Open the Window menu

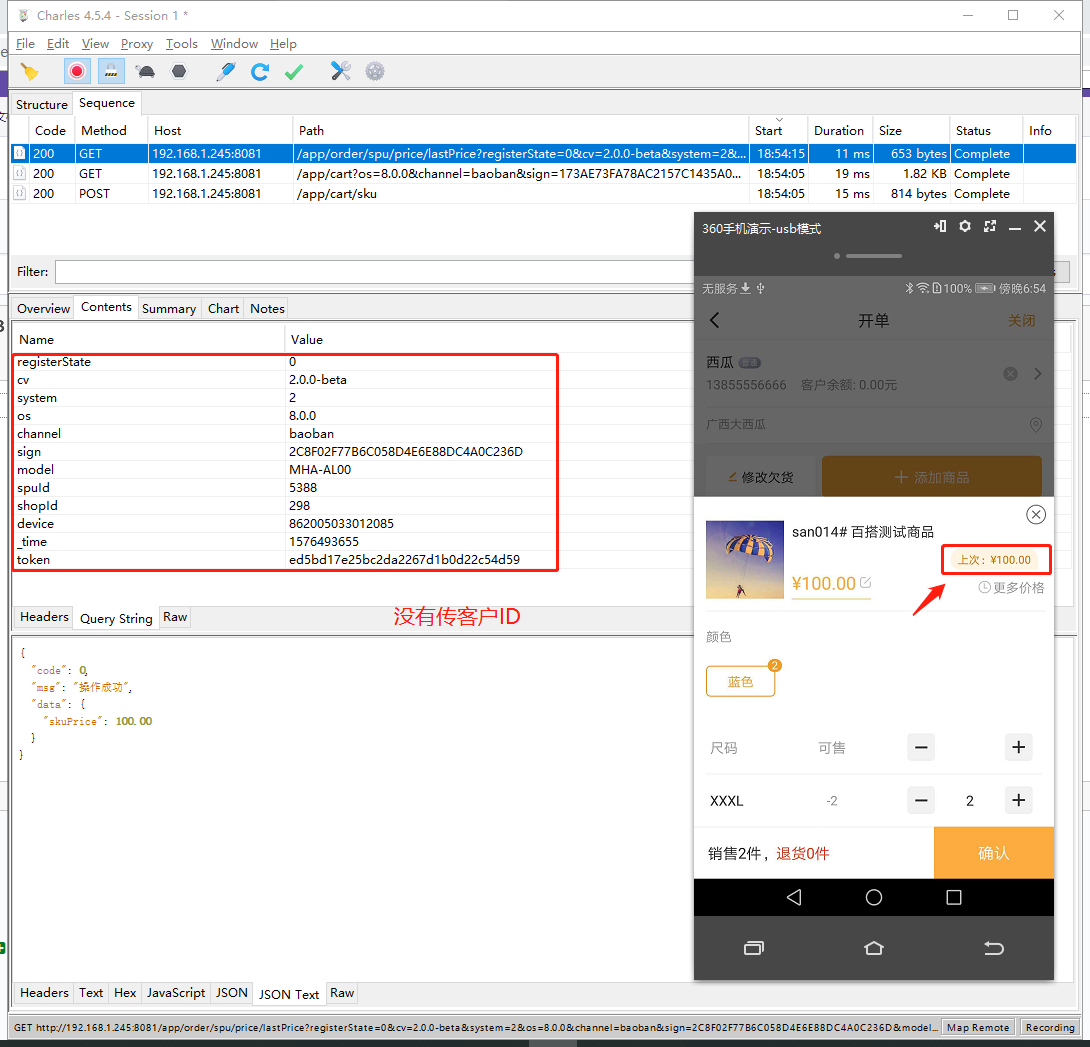click(x=234, y=44)
